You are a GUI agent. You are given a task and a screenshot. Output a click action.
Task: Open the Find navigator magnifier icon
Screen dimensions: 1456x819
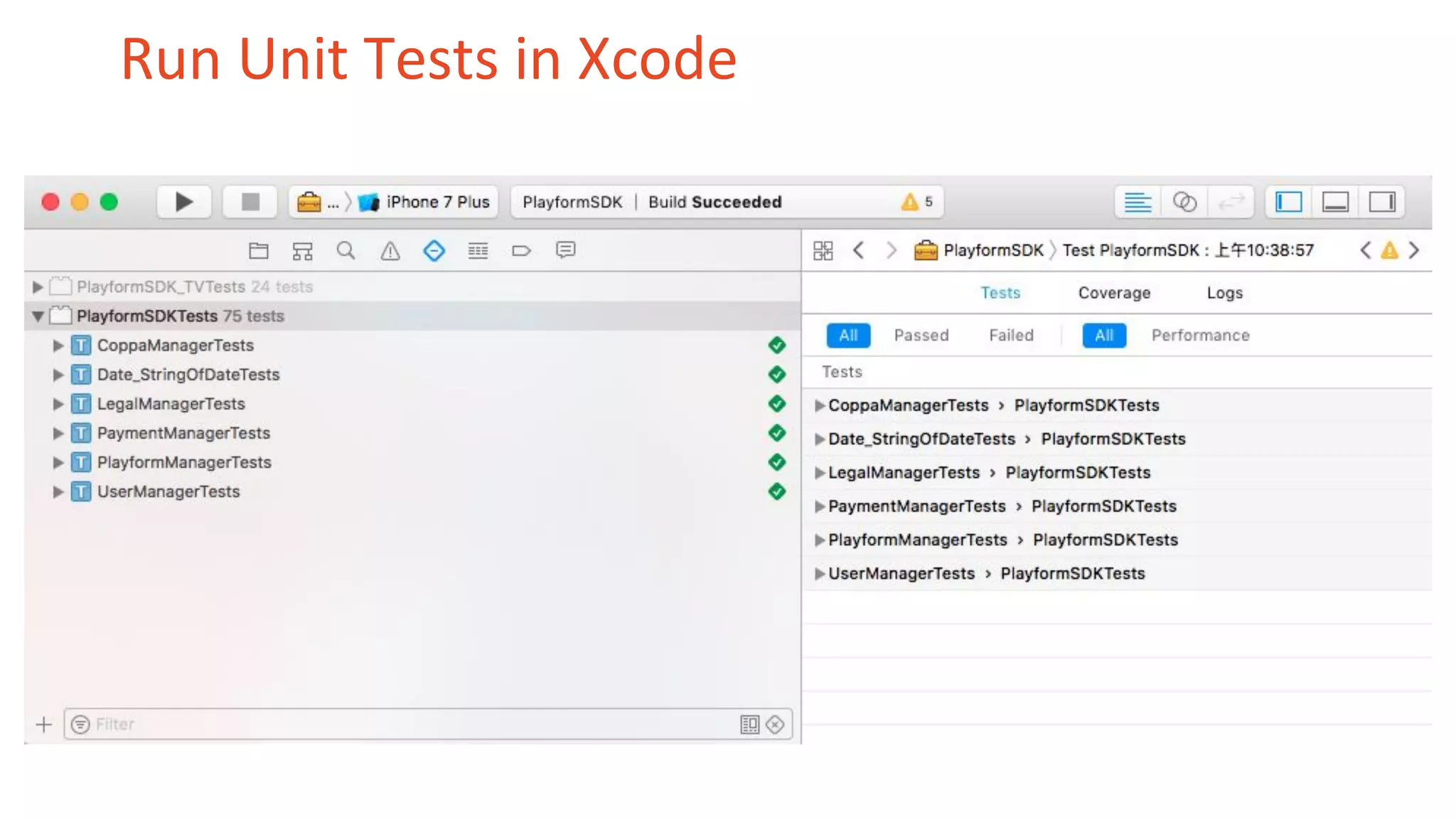pyautogui.click(x=346, y=250)
